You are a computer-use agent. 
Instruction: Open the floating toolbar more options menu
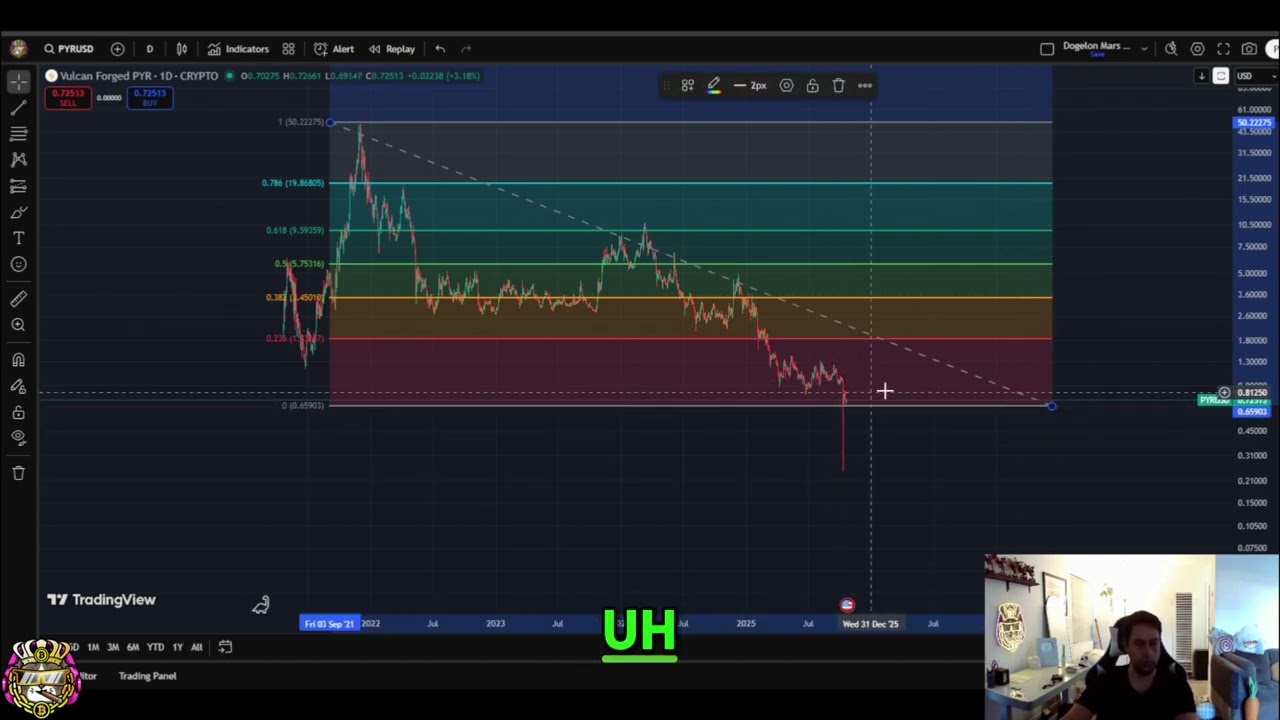(865, 86)
